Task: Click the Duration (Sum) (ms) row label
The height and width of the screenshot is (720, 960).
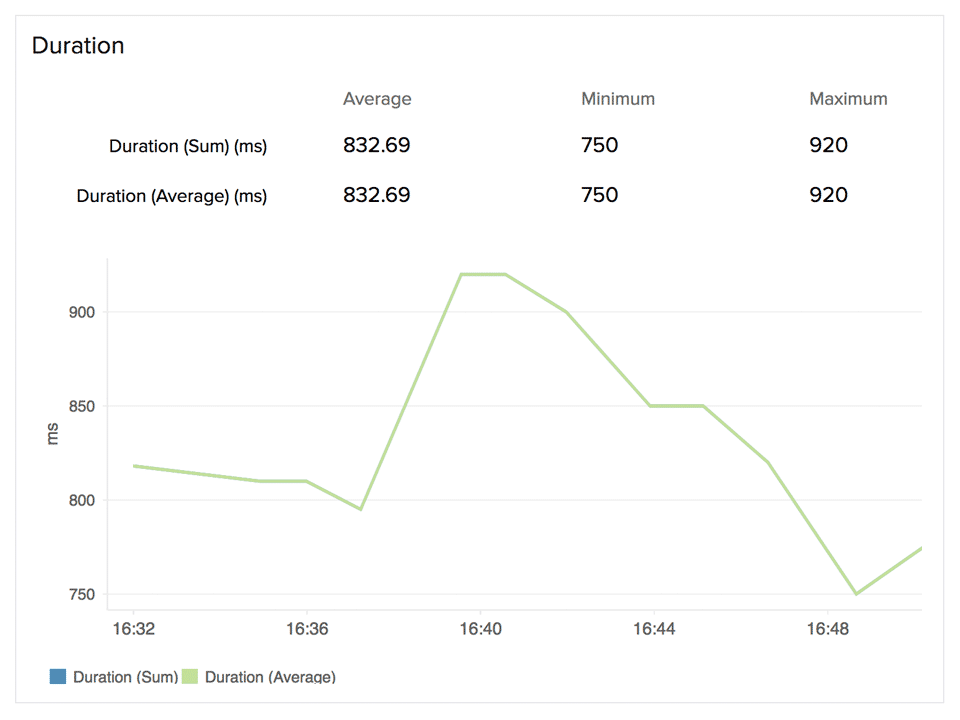Action: tap(188, 146)
